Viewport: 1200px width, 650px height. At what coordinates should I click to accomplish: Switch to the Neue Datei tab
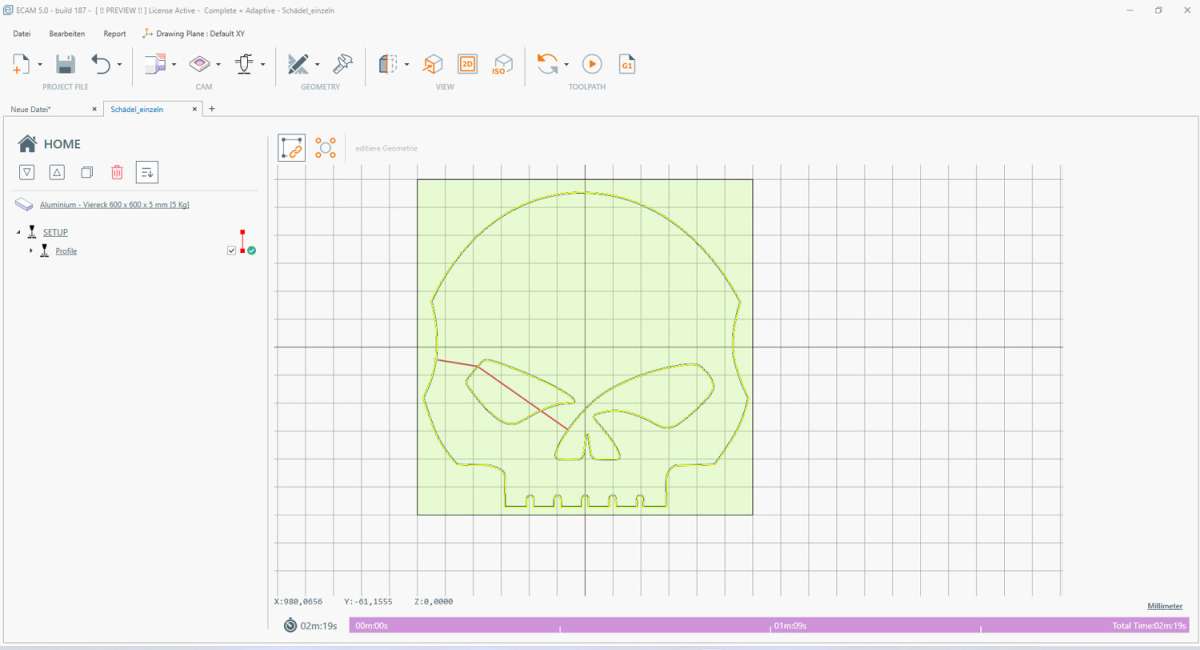(31, 109)
